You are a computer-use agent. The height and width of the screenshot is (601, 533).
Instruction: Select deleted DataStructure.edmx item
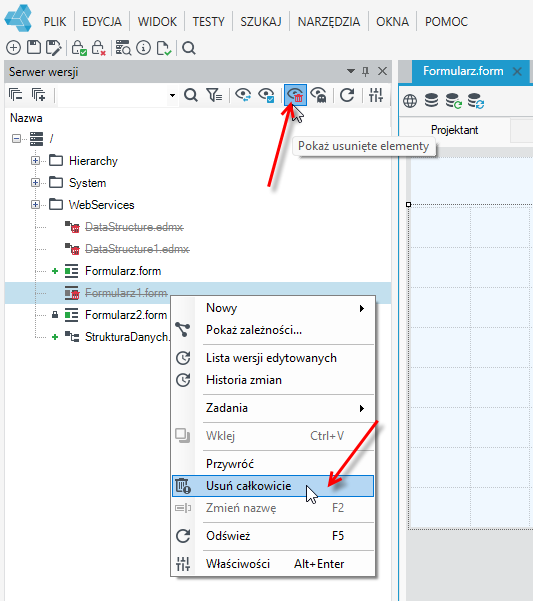[x=134, y=227]
